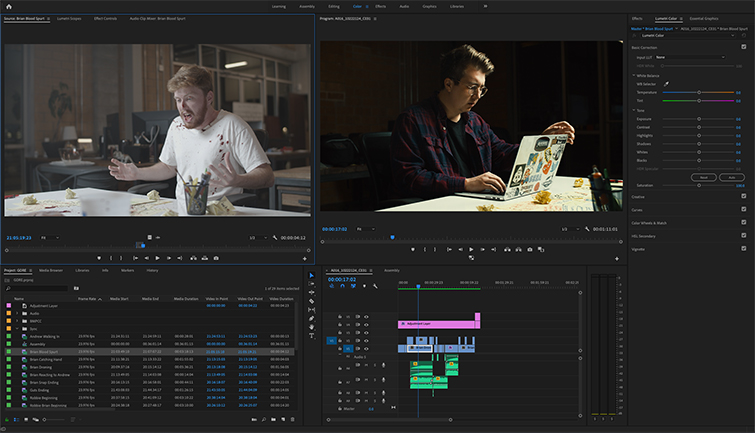Open Program monitor settings wrench

pos(587,229)
